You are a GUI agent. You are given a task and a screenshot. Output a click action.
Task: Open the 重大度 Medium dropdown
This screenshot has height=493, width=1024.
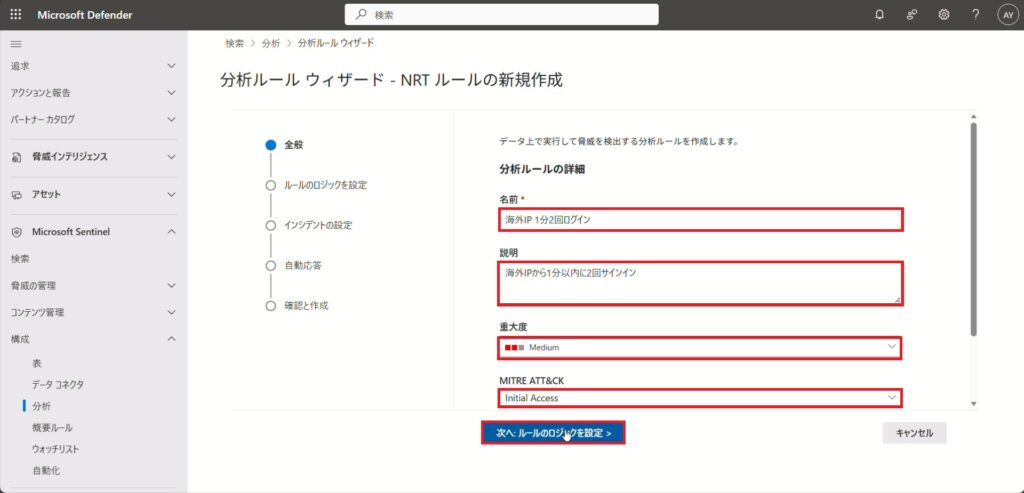click(700, 347)
